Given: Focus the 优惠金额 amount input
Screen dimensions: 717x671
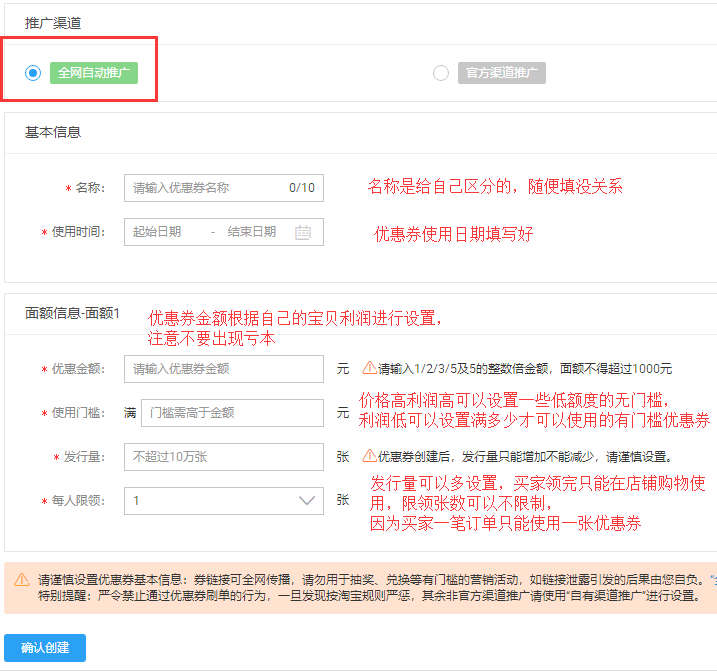Looking at the screenshot, I should (x=223, y=369).
